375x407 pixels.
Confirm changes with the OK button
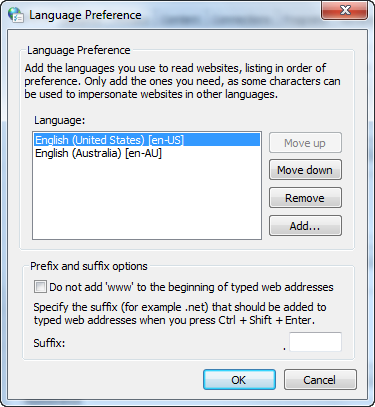point(239,380)
